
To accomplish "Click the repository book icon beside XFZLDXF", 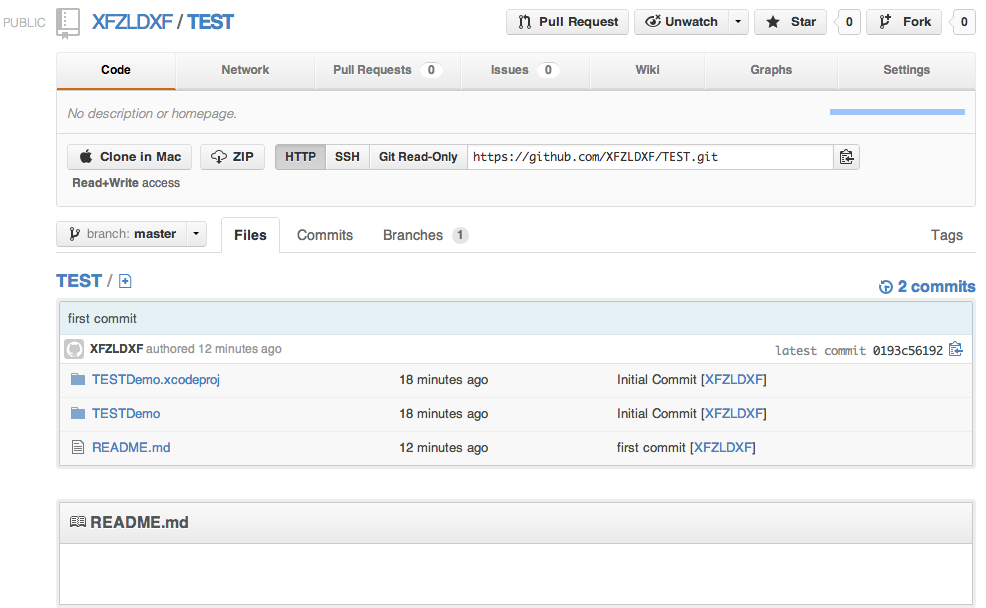I will click(x=68, y=22).
